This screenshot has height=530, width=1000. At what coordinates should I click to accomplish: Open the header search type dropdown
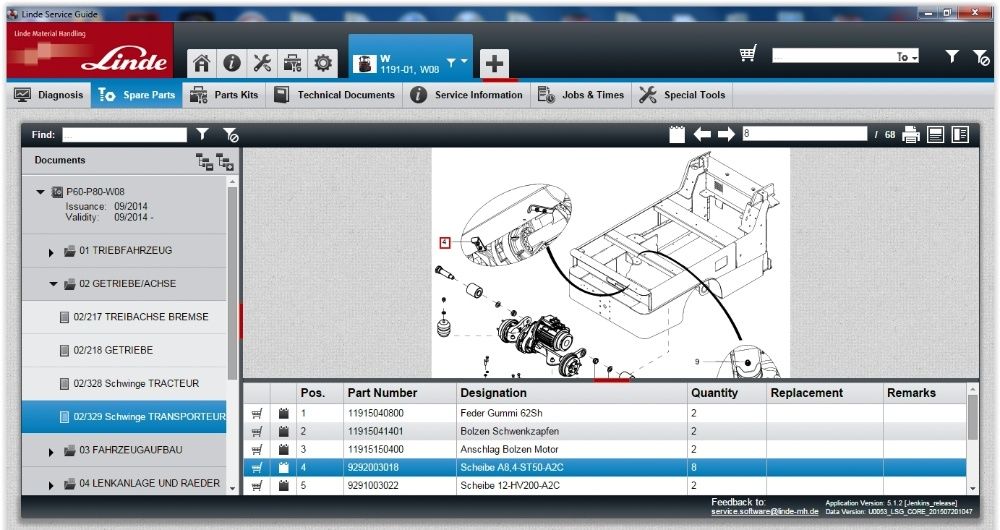point(908,57)
